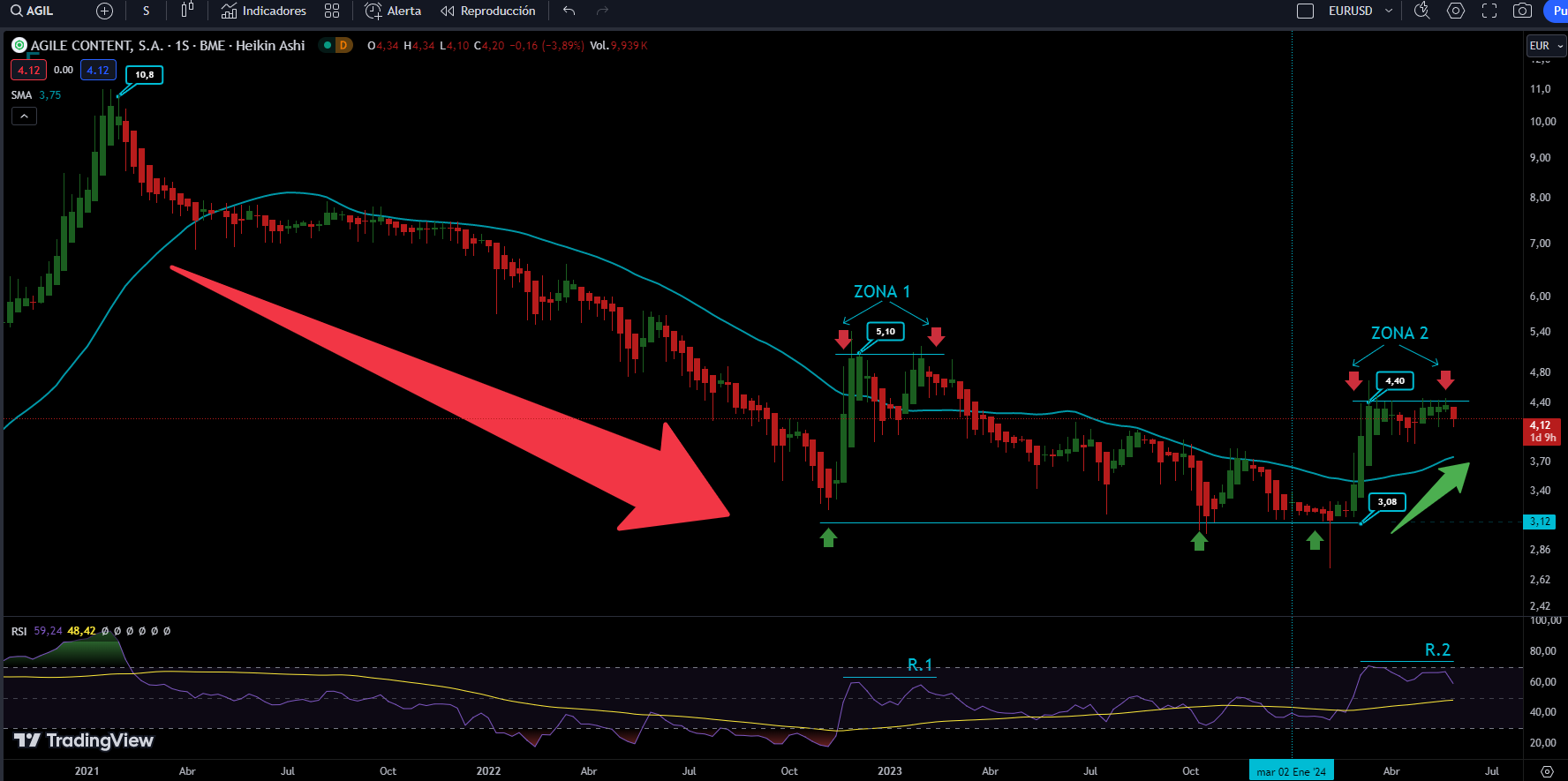This screenshot has width=1568, height=781.
Task: Click the current price 4,12 label on scale
Action: (x=1543, y=431)
